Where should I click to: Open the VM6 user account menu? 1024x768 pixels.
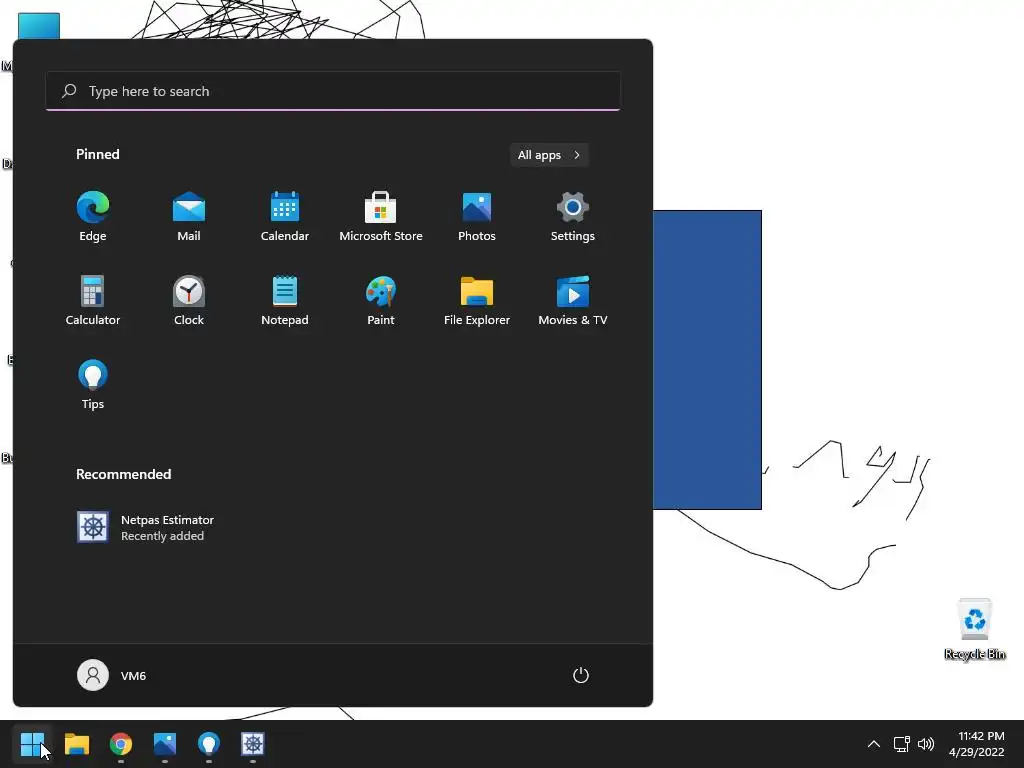[112, 675]
